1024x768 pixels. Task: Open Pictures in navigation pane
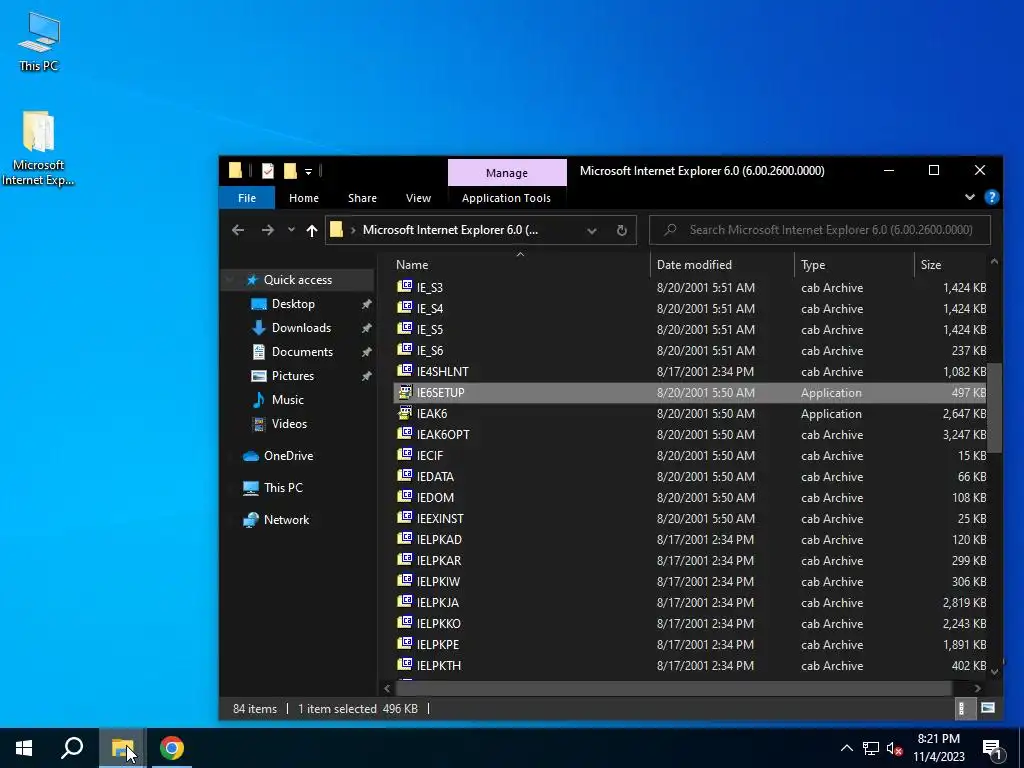(x=293, y=376)
